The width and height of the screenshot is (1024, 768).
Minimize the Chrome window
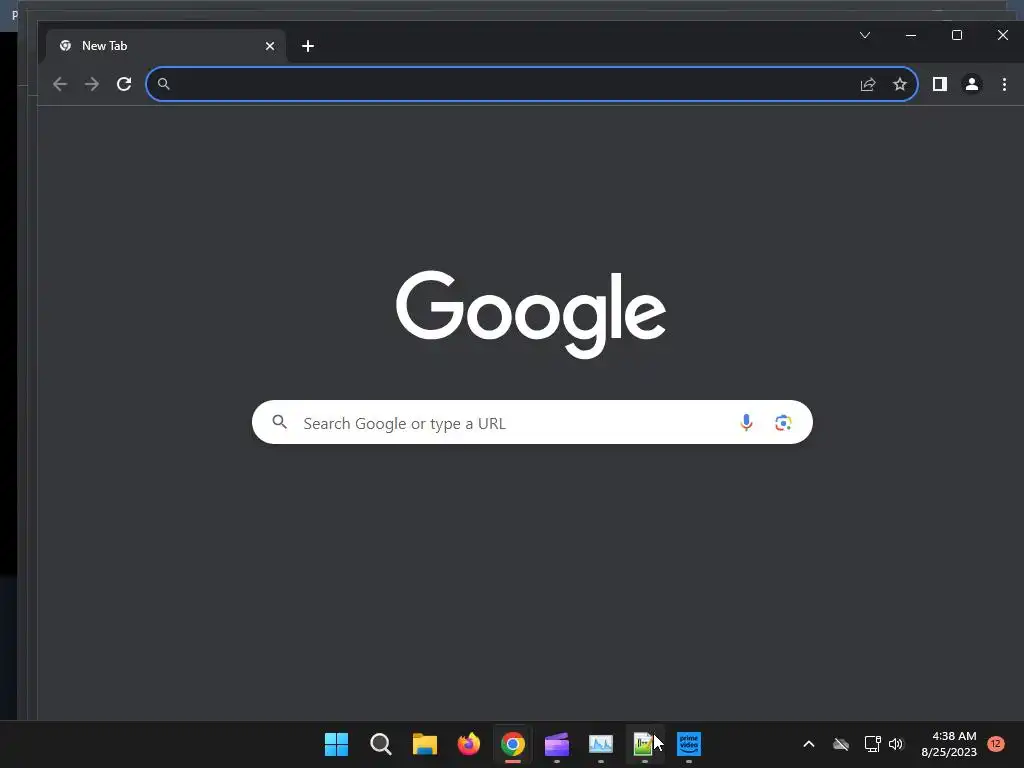[911, 35]
